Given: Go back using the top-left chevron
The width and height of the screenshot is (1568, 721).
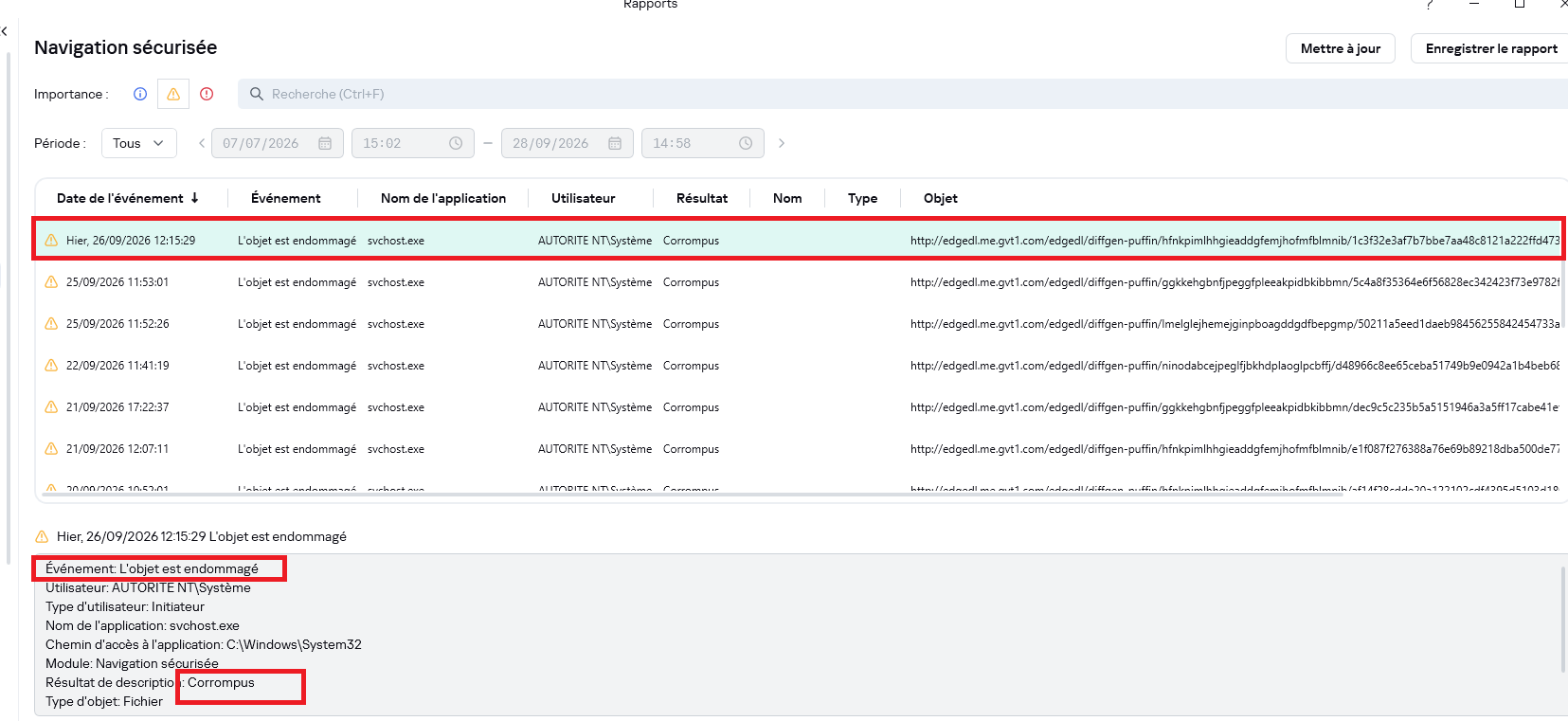Looking at the screenshot, I should tap(5, 31).
